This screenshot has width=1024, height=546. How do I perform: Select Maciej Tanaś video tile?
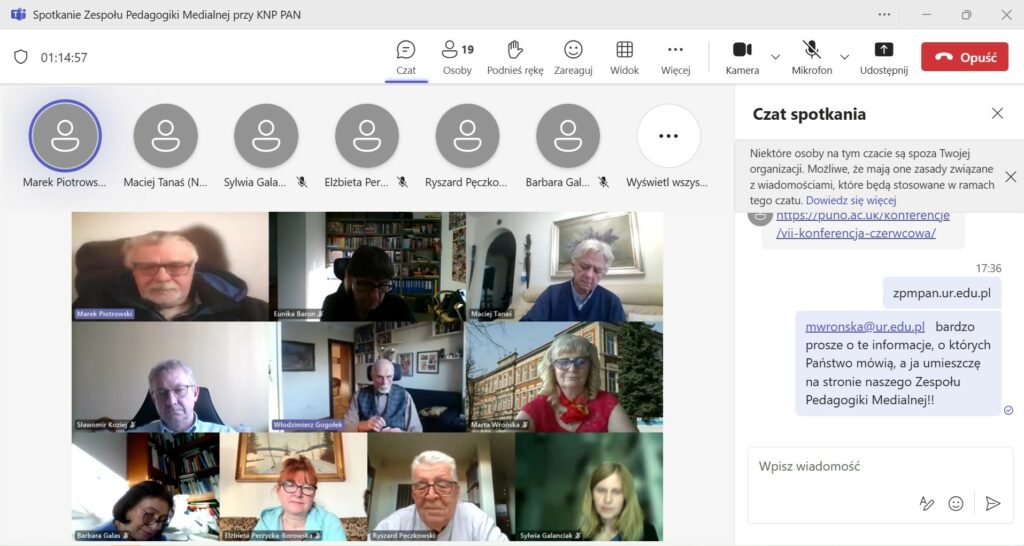click(564, 266)
